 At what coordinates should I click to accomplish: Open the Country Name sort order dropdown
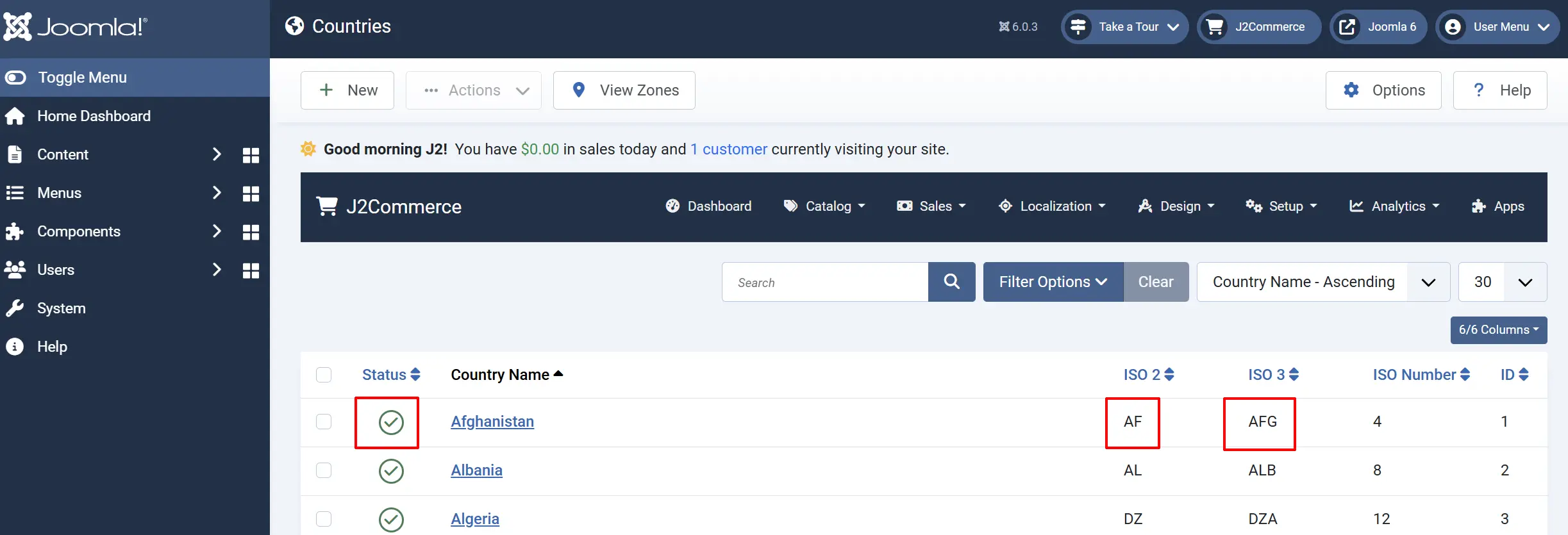pos(1323,282)
